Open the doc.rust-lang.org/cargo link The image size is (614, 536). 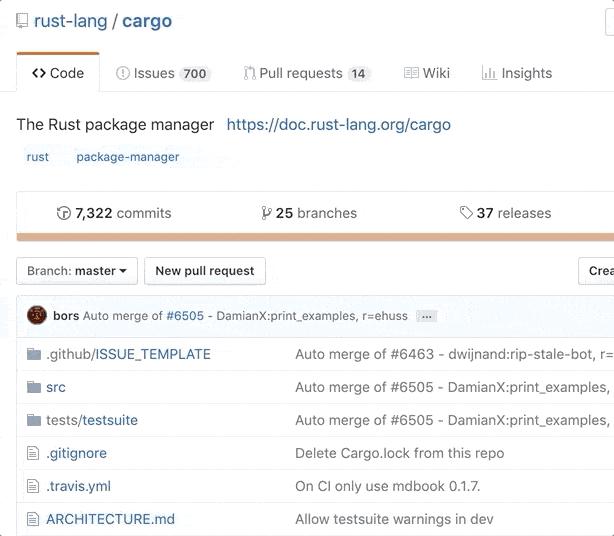click(338, 125)
